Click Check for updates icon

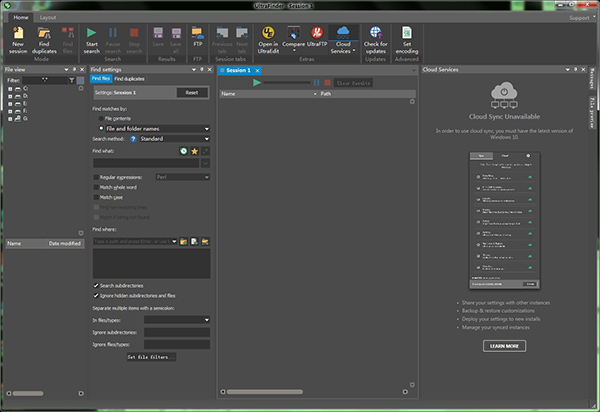click(376, 33)
